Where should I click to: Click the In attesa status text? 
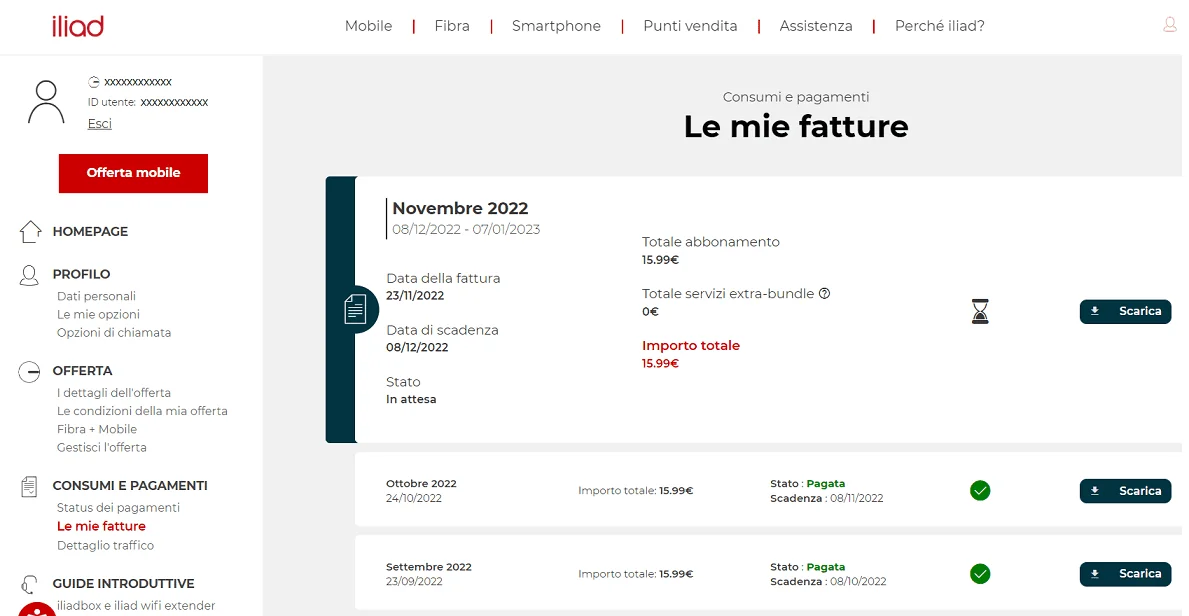(411, 399)
